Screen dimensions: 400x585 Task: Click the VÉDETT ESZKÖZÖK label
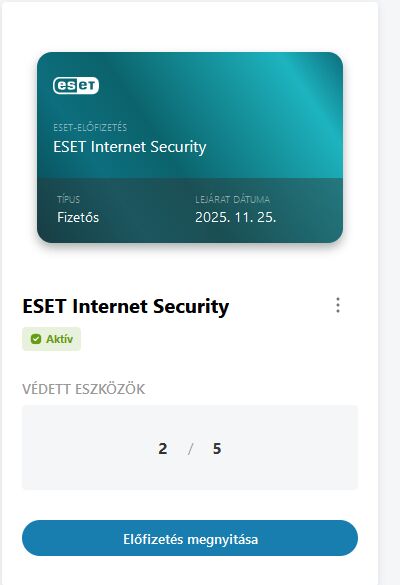[x=84, y=389]
